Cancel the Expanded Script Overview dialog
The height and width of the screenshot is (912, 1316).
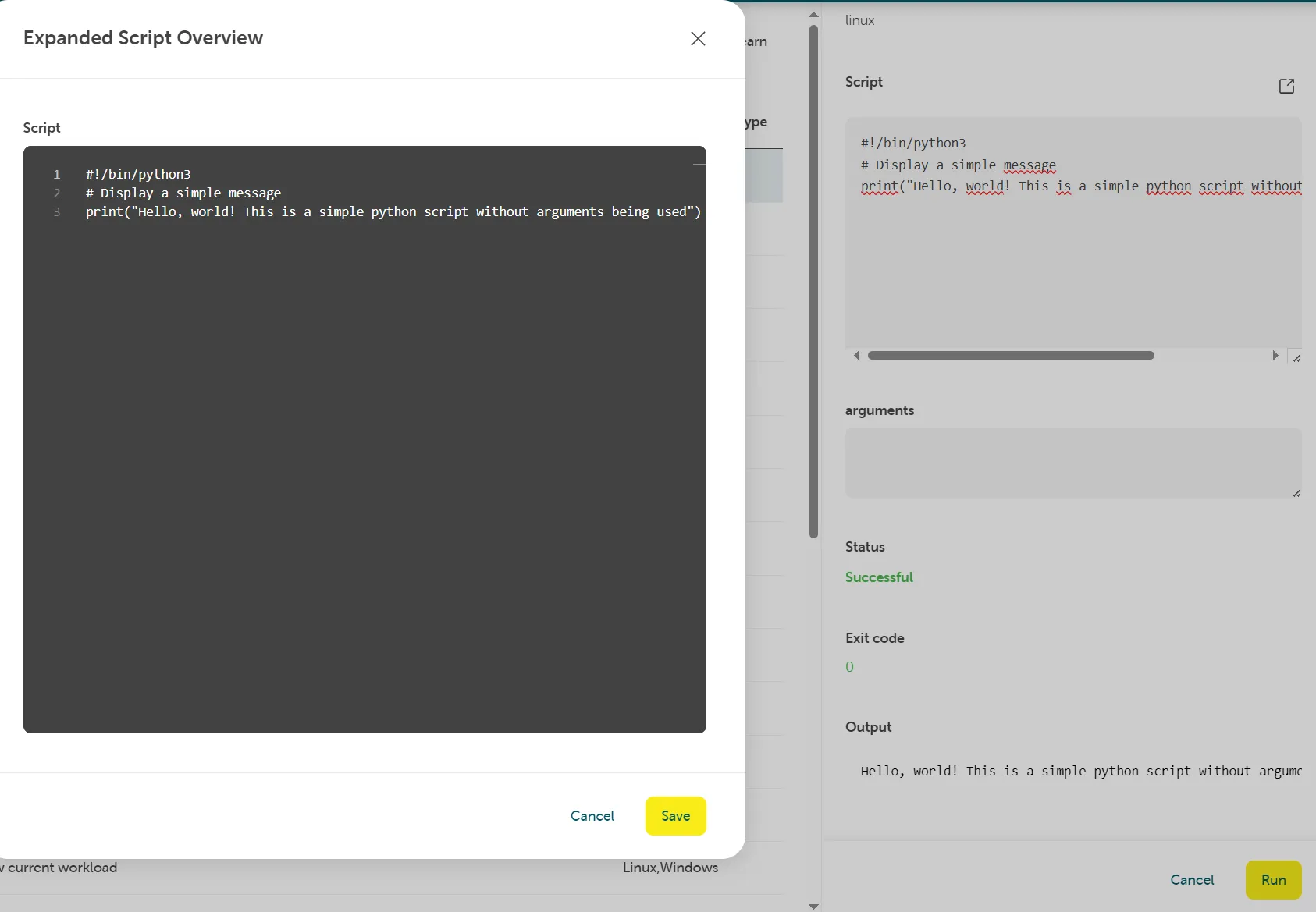tap(592, 816)
